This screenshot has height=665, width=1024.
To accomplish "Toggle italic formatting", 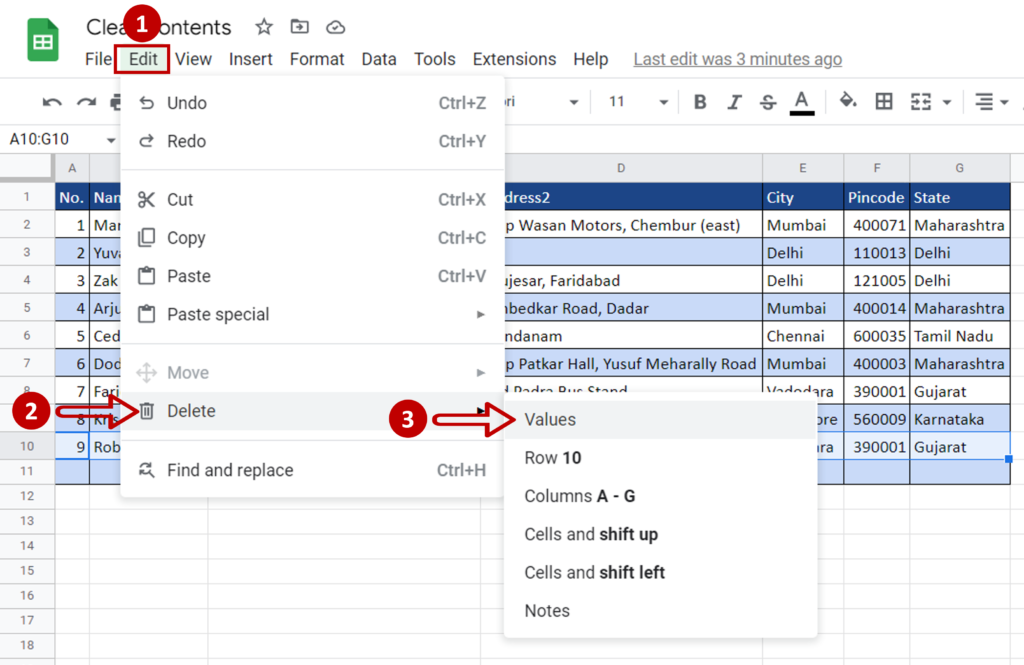I will (733, 102).
